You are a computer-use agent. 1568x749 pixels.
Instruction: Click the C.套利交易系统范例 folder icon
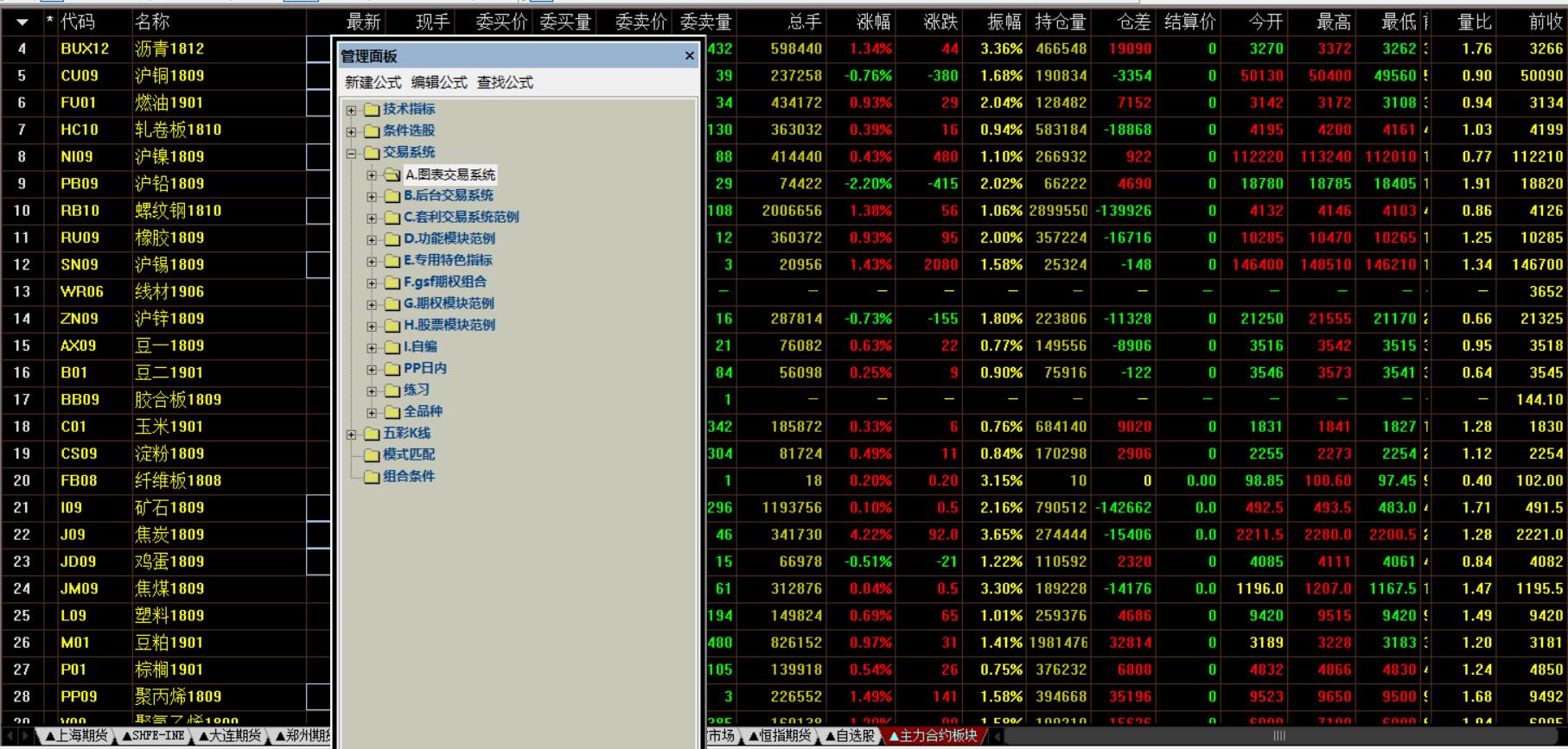coord(393,218)
